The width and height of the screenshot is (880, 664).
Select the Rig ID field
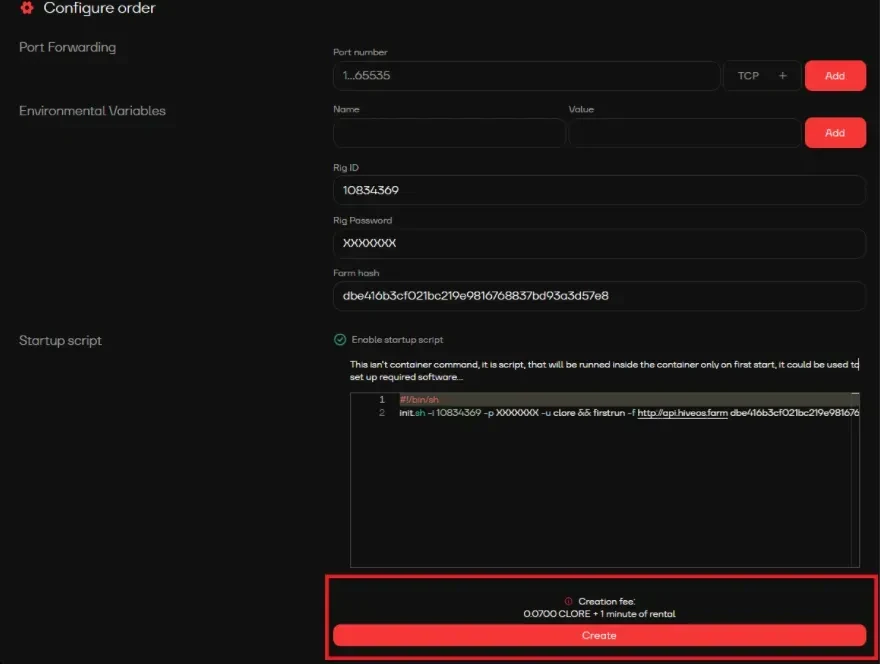599,190
